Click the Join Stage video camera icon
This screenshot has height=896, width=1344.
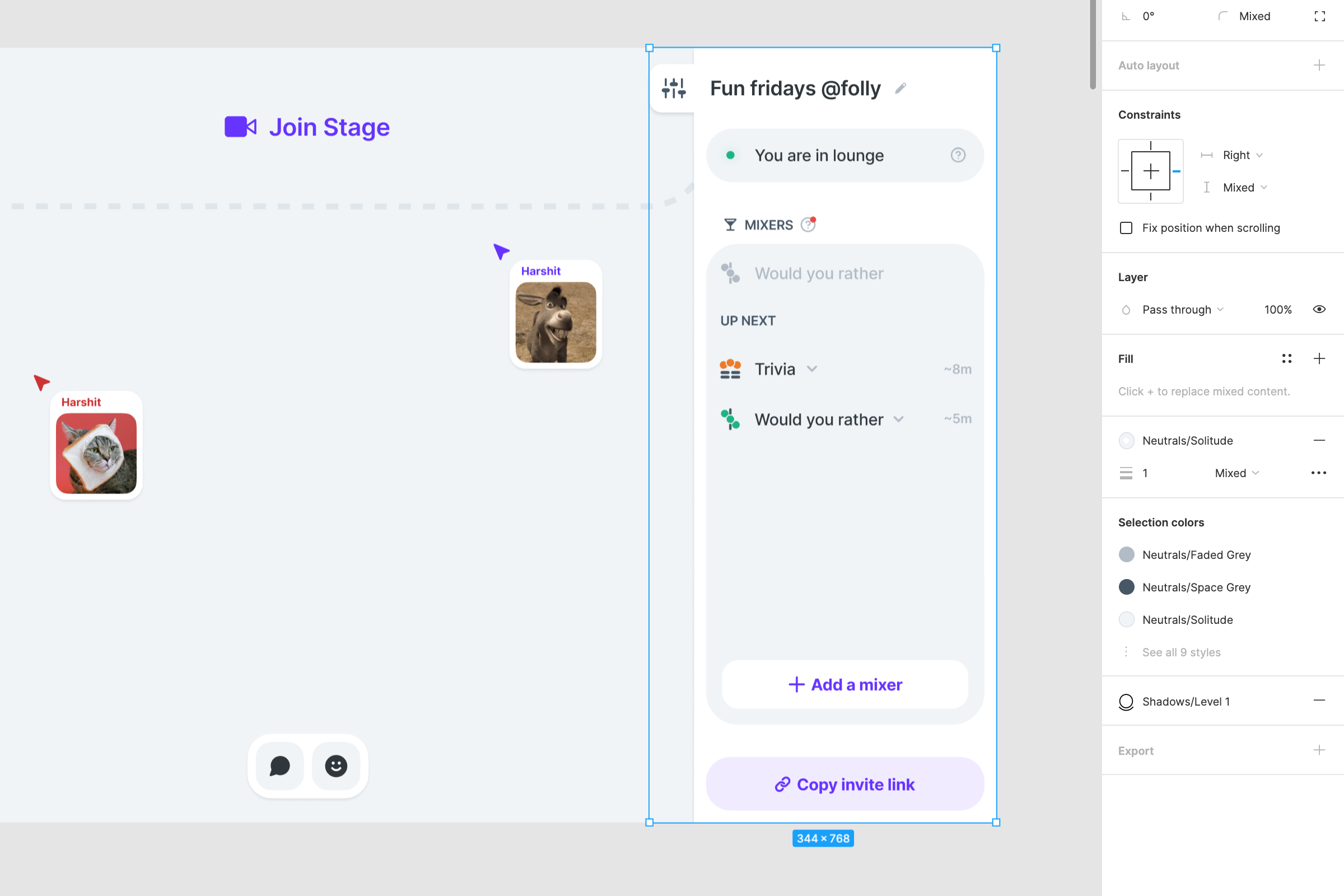pyautogui.click(x=240, y=127)
